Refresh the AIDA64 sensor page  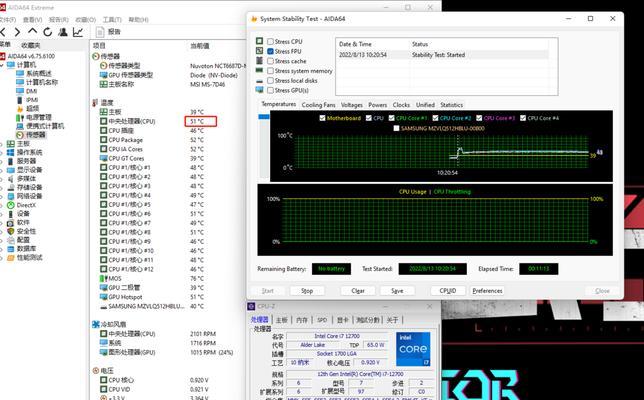pos(48,32)
